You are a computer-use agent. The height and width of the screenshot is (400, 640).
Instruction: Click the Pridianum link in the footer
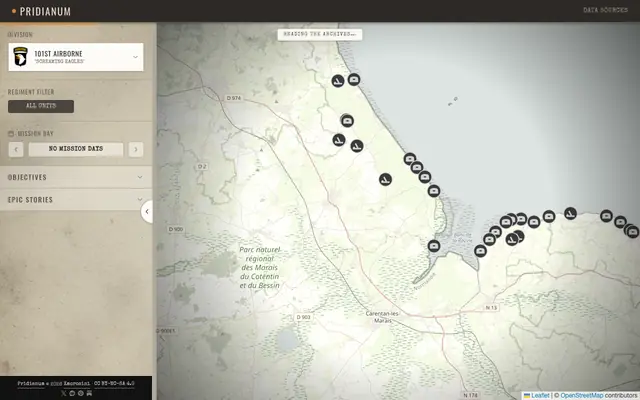coord(31,384)
